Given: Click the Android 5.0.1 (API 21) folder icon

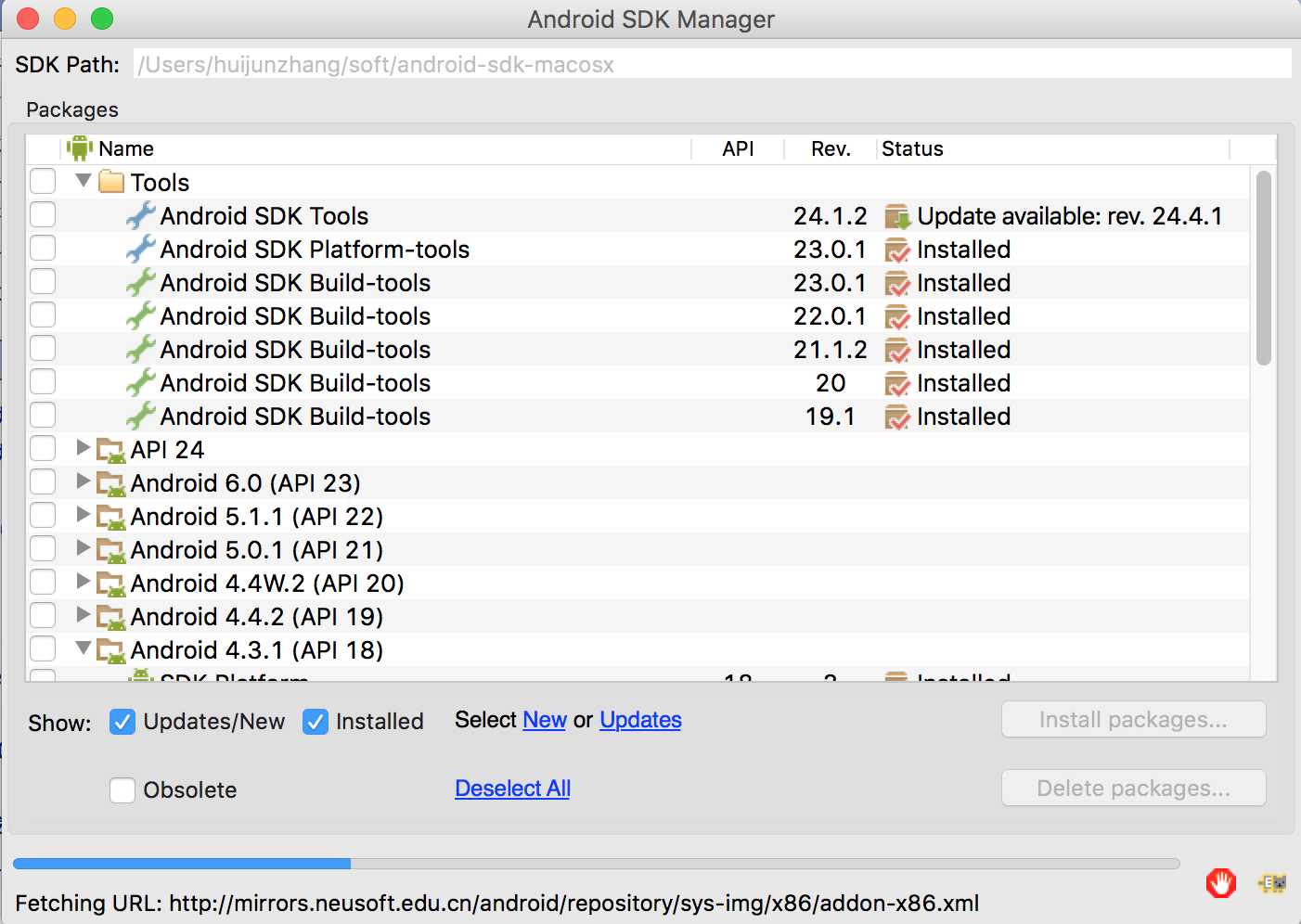Looking at the screenshot, I should coord(111,551).
